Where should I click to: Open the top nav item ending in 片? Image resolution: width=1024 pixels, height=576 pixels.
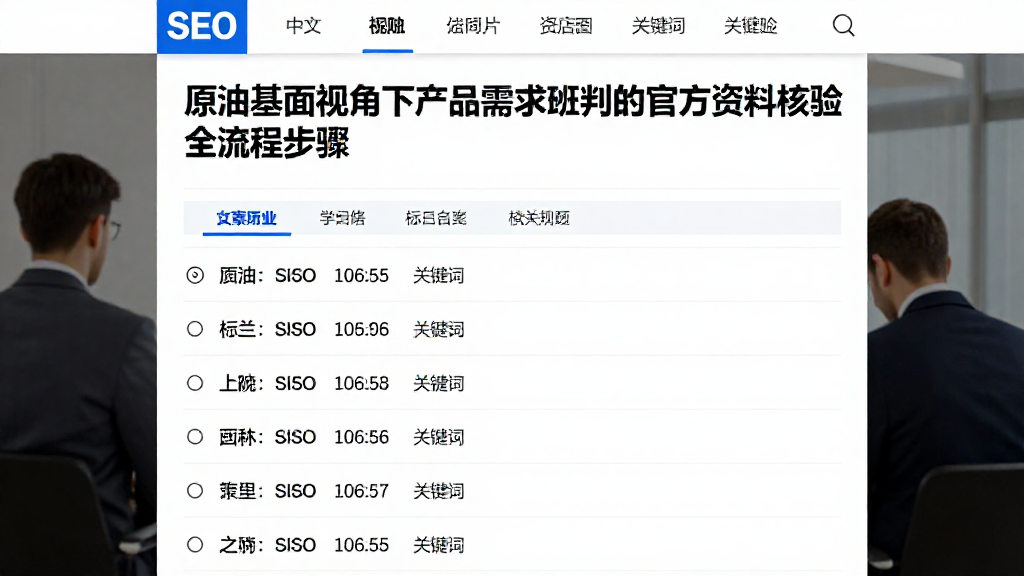(x=473, y=26)
